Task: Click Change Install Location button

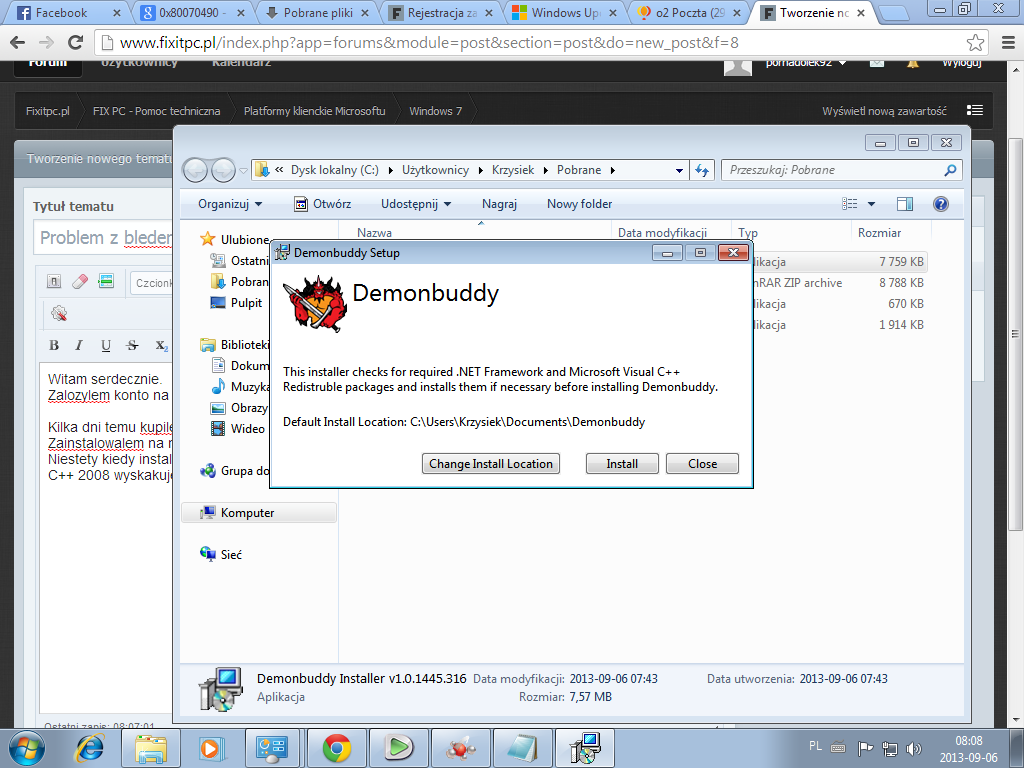Action: coord(490,464)
